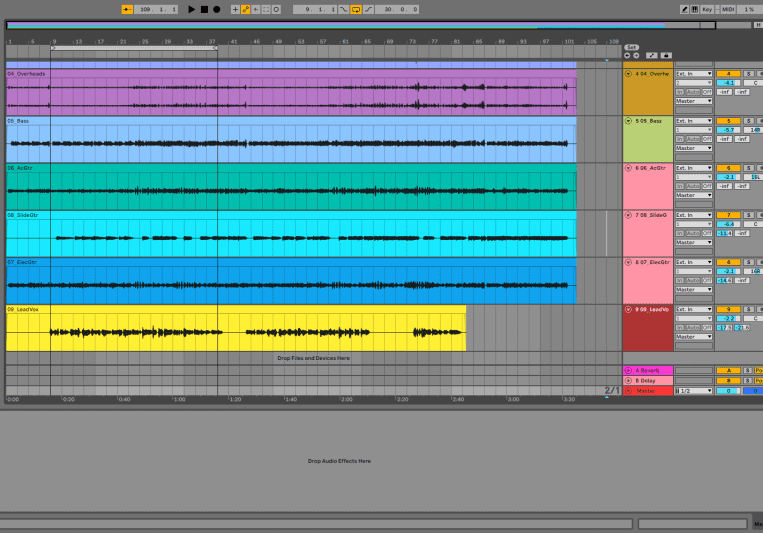Solo the LeadVox track

(x=749, y=310)
